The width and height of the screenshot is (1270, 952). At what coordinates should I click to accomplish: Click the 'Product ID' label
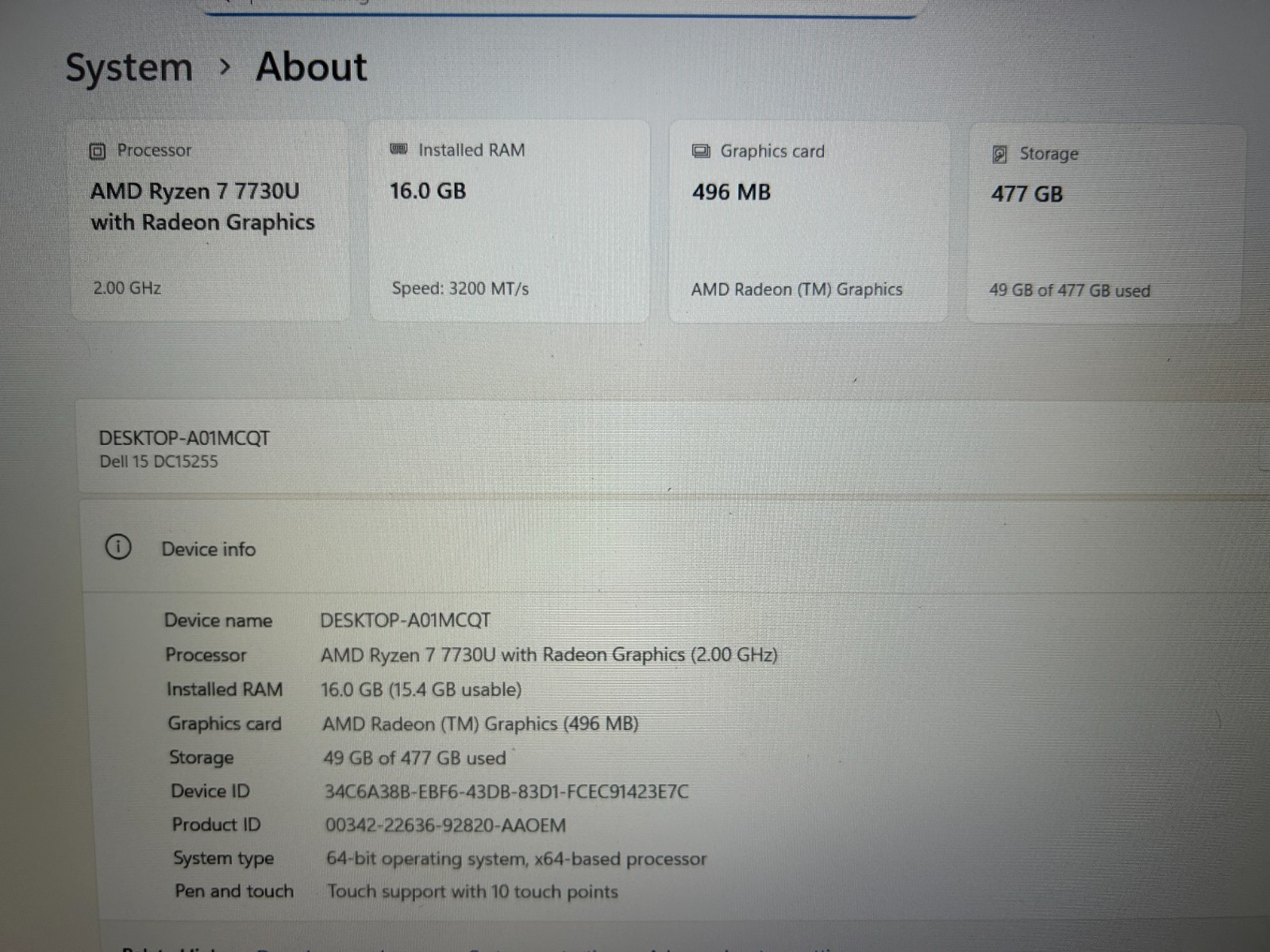pyautogui.click(x=216, y=824)
